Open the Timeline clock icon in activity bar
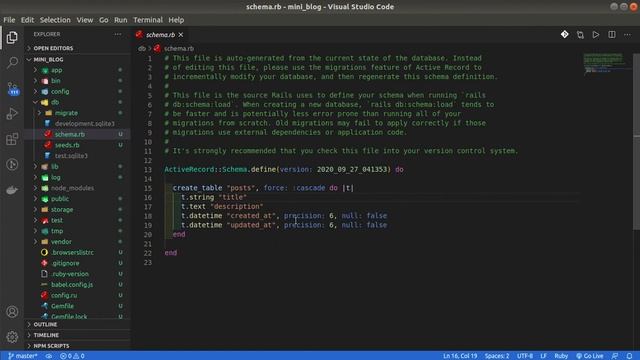 click(12, 164)
